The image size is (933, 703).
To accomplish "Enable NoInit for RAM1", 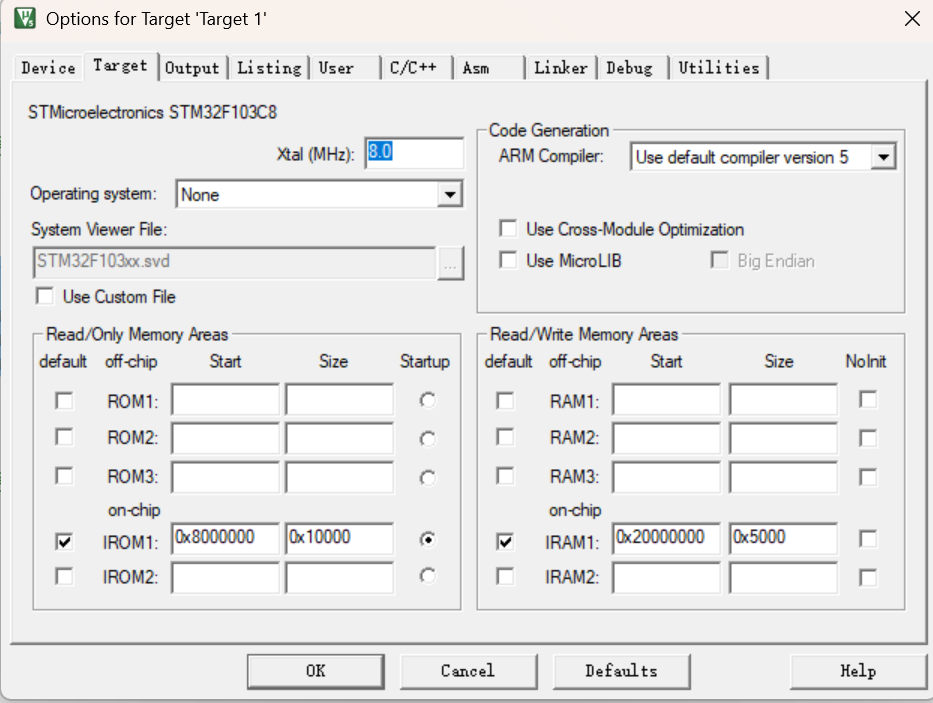I will [x=868, y=399].
